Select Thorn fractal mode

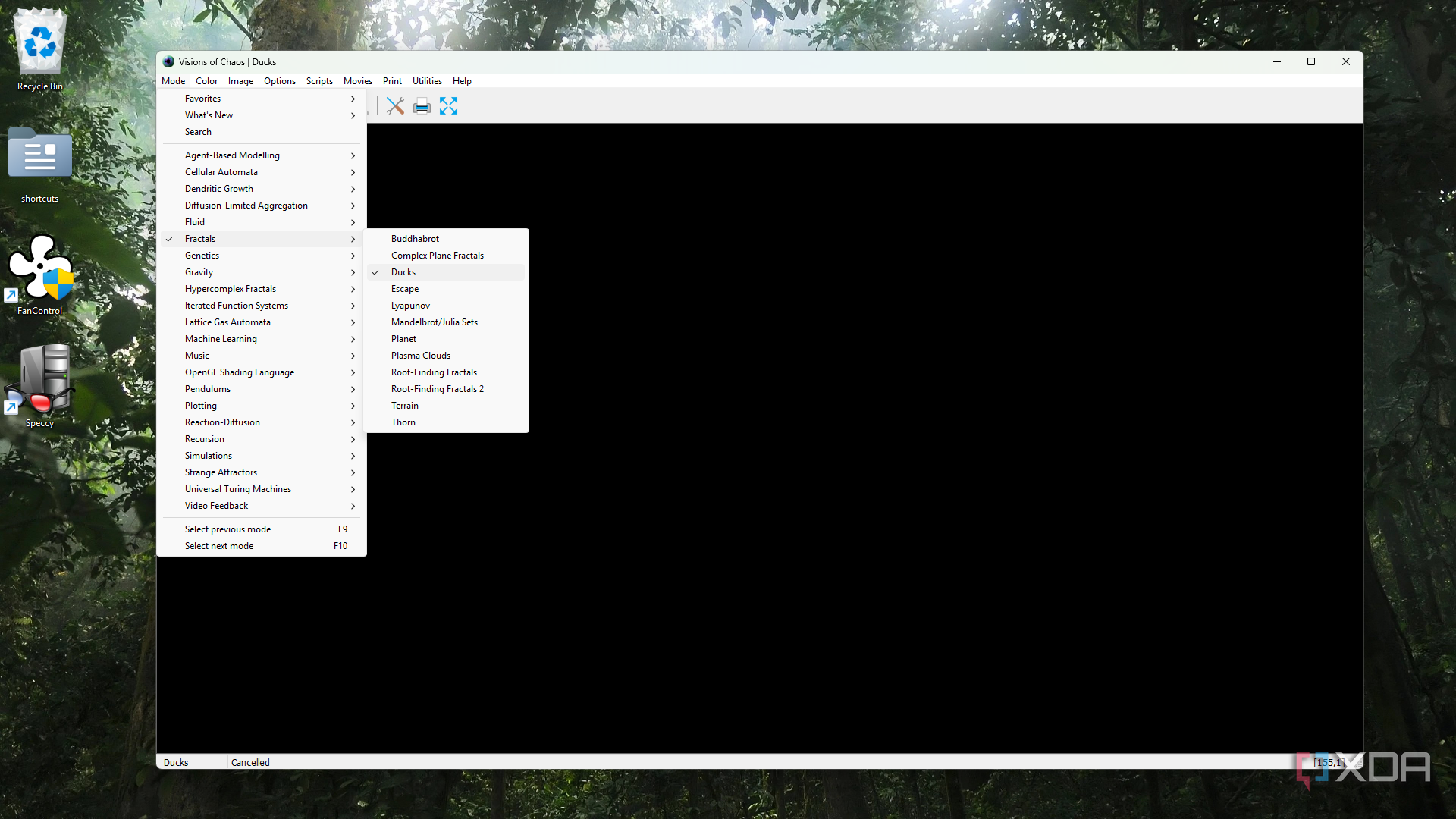446,422
